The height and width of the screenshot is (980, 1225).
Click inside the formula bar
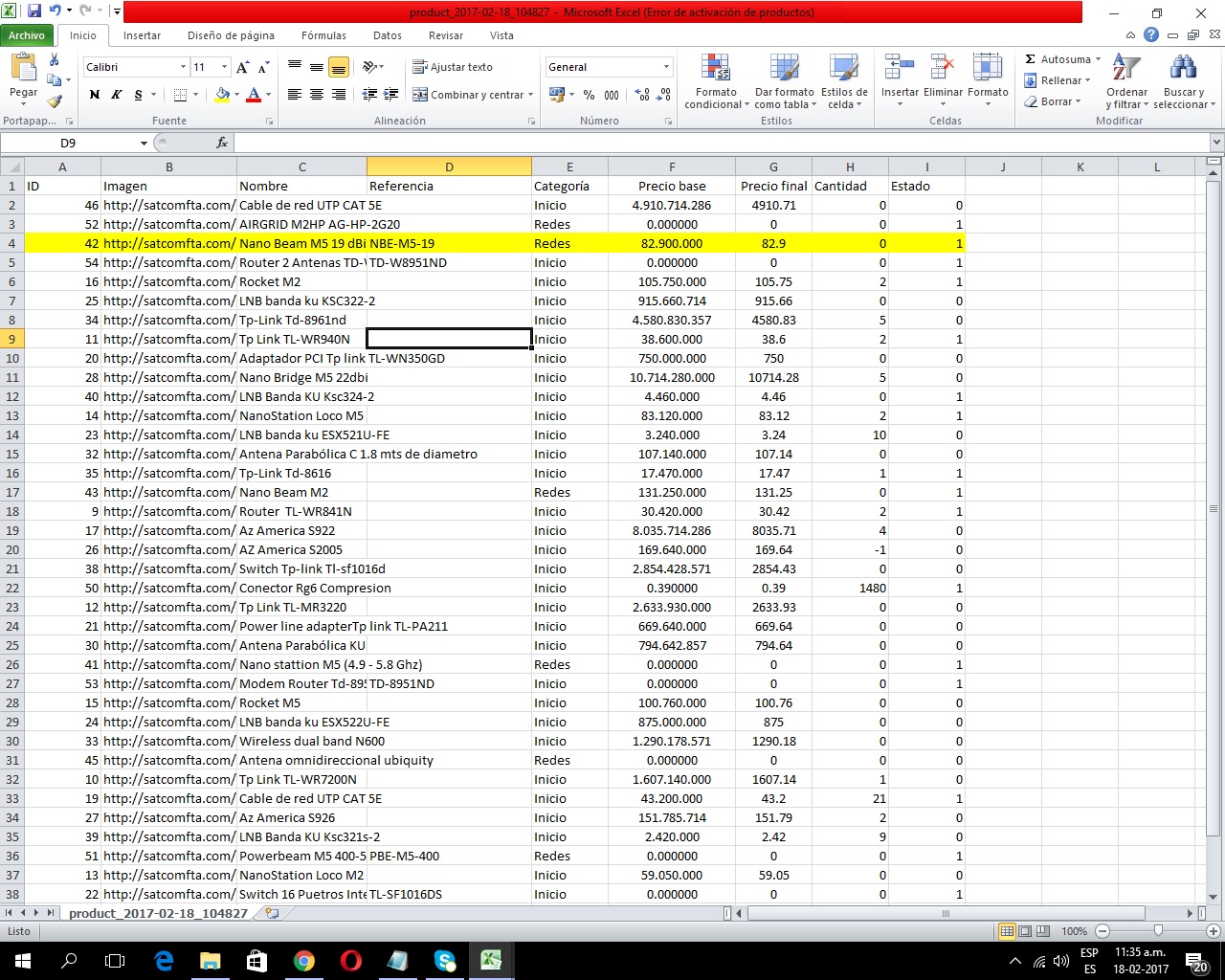coord(722,143)
